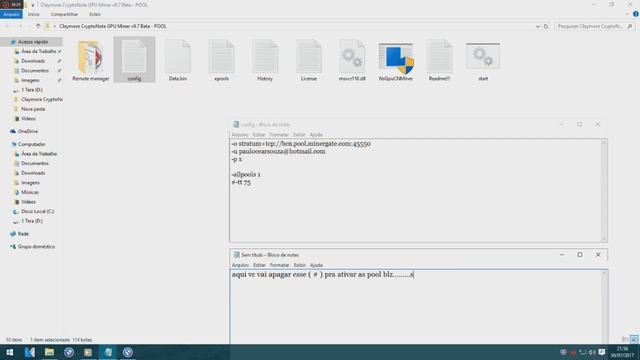Click the Windows Start button
This screenshot has height=360, width=640.
click(9, 352)
